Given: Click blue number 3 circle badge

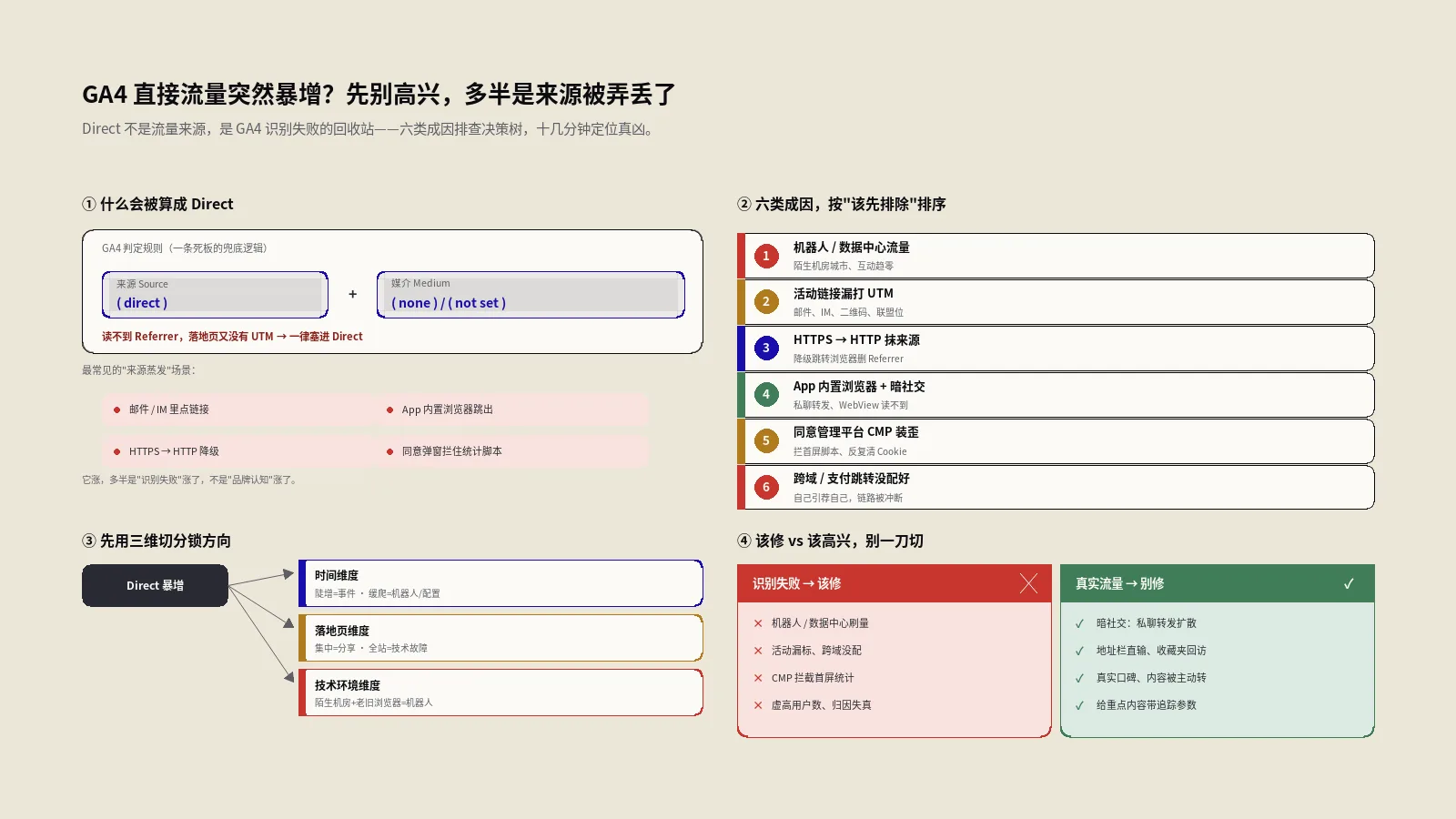Looking at the screenshot, I should pos(766,349).
